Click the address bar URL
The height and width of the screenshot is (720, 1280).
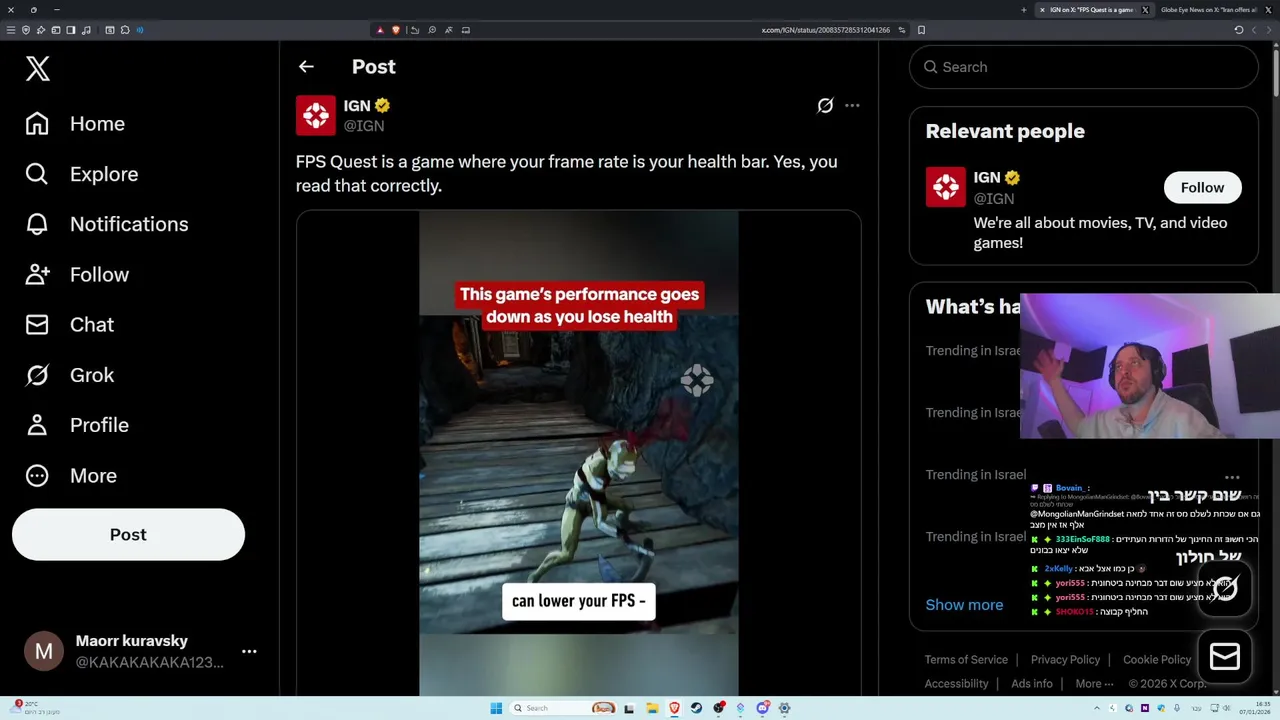(x=825, y=30)
